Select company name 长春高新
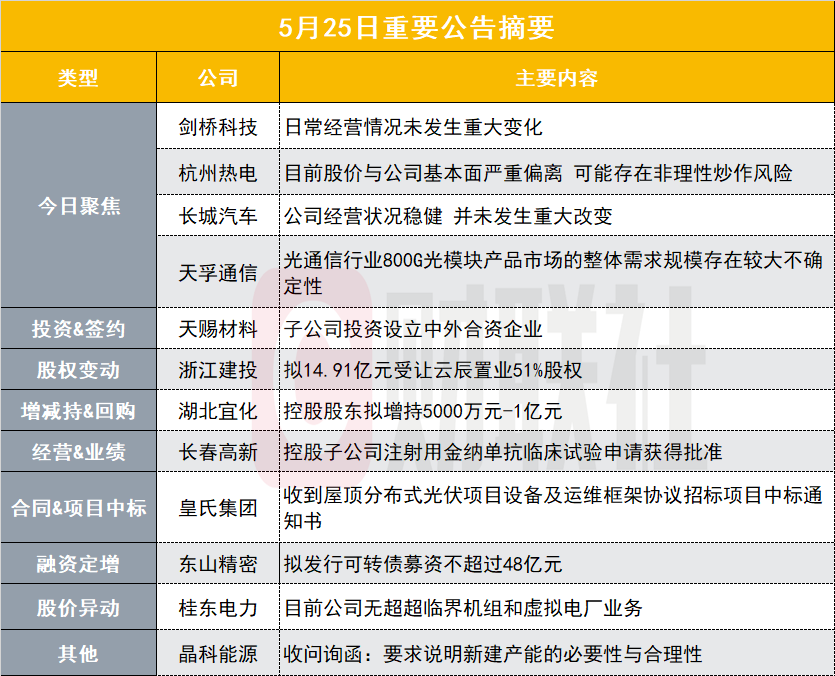The height and width of the screenshot is (676, 835). tap(218, 452)
